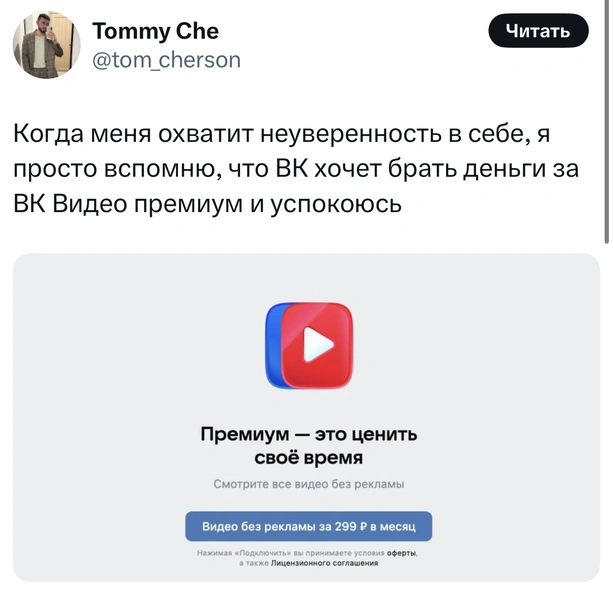
Task: Click the ruble ₽ symbol in price button
Action: 363,527
